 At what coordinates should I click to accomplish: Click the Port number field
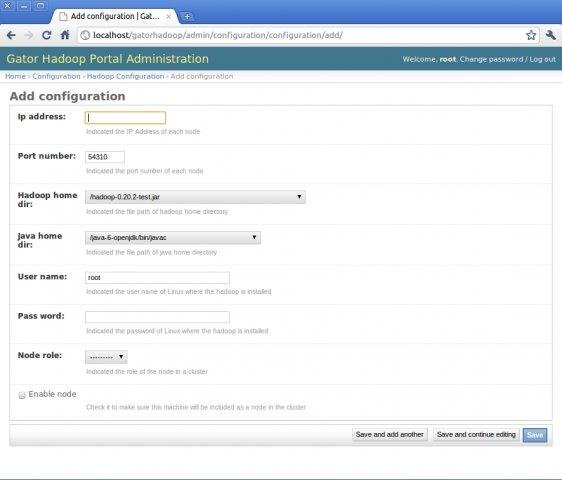(105, 157)
